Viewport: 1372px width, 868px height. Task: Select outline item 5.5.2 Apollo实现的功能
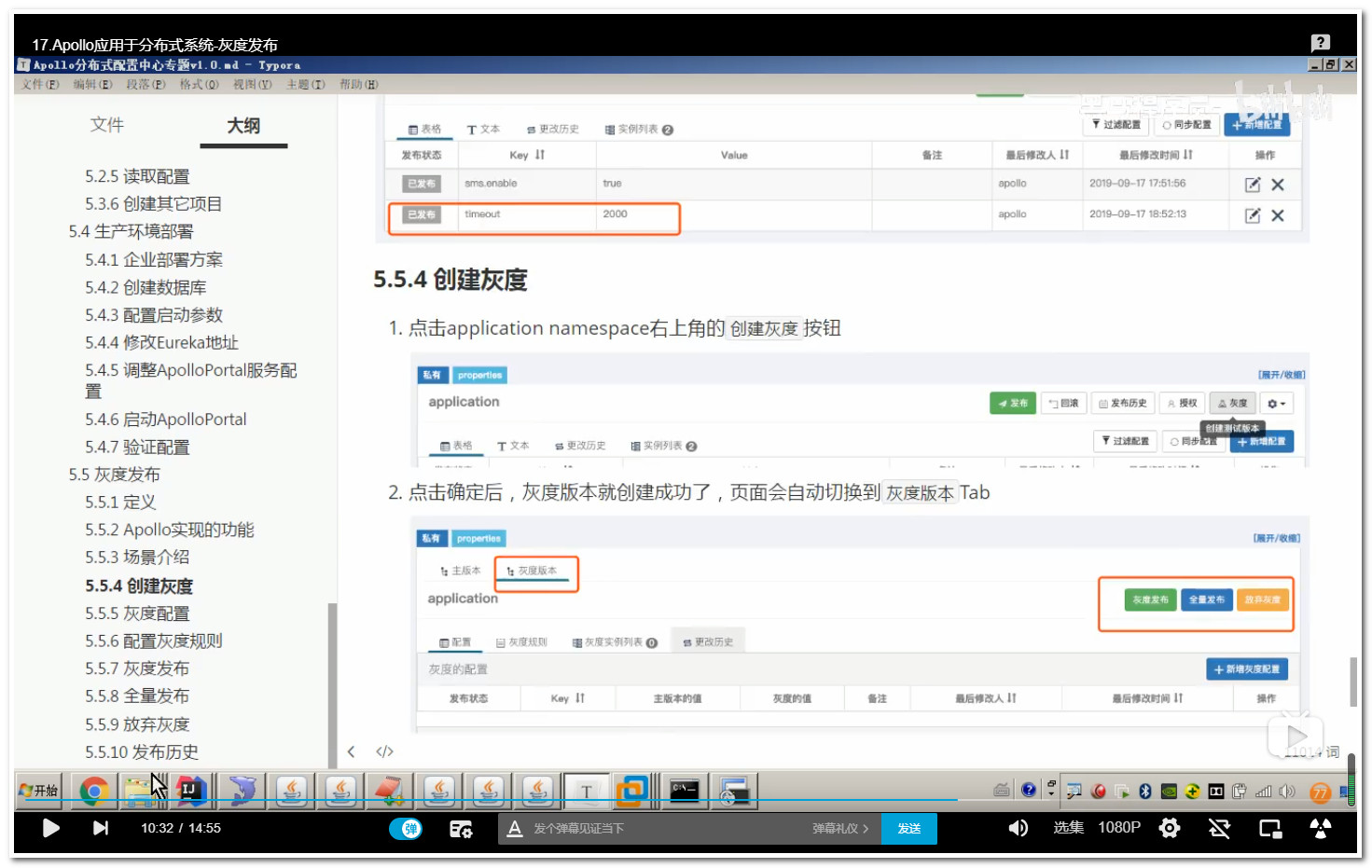170,530
